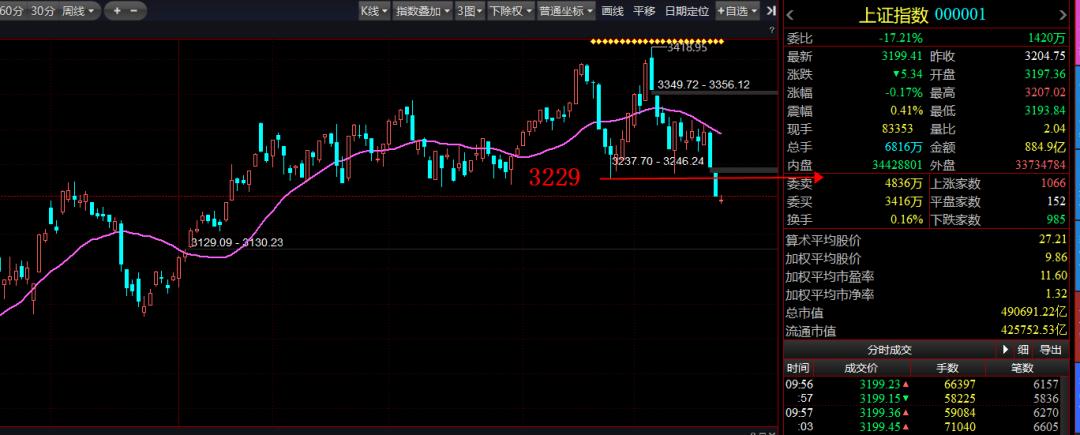1080x435 pixels.
Task: Click the 委比 value -17.21%
Action: pyautogui.click(x=901, y=39)
